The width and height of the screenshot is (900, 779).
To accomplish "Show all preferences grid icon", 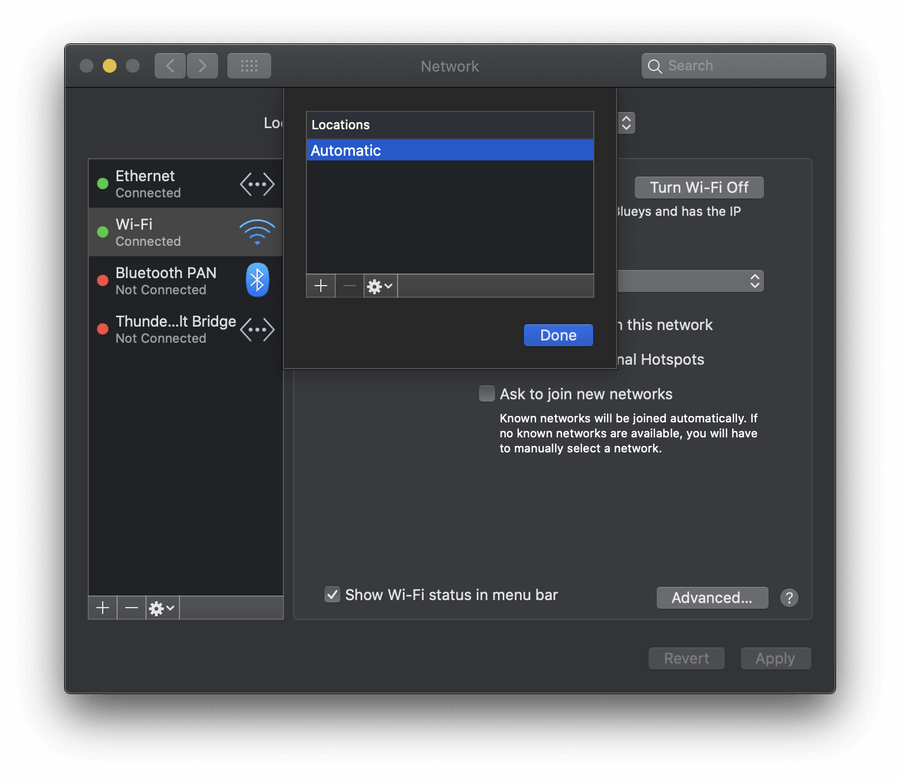I will (x=249, y=66).
